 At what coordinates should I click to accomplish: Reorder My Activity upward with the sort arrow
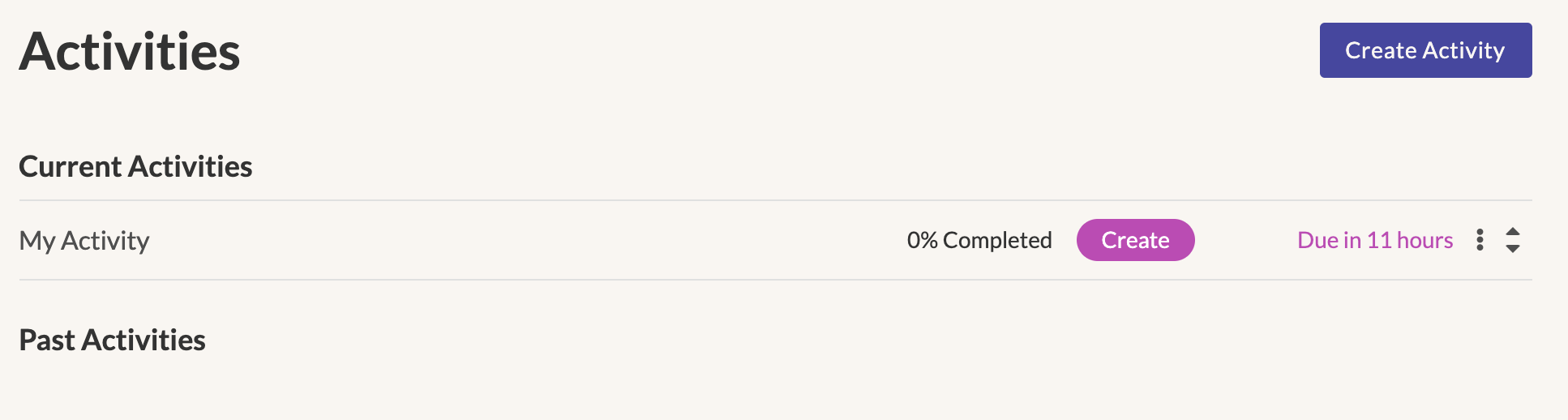tap(1513, 232)
